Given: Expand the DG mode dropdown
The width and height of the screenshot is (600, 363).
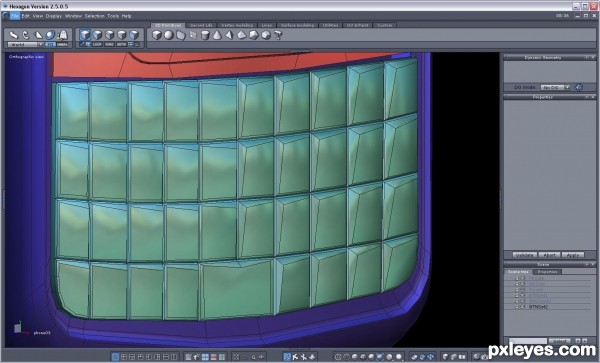Looking at the screenshot, I should (x=556, y=87).
